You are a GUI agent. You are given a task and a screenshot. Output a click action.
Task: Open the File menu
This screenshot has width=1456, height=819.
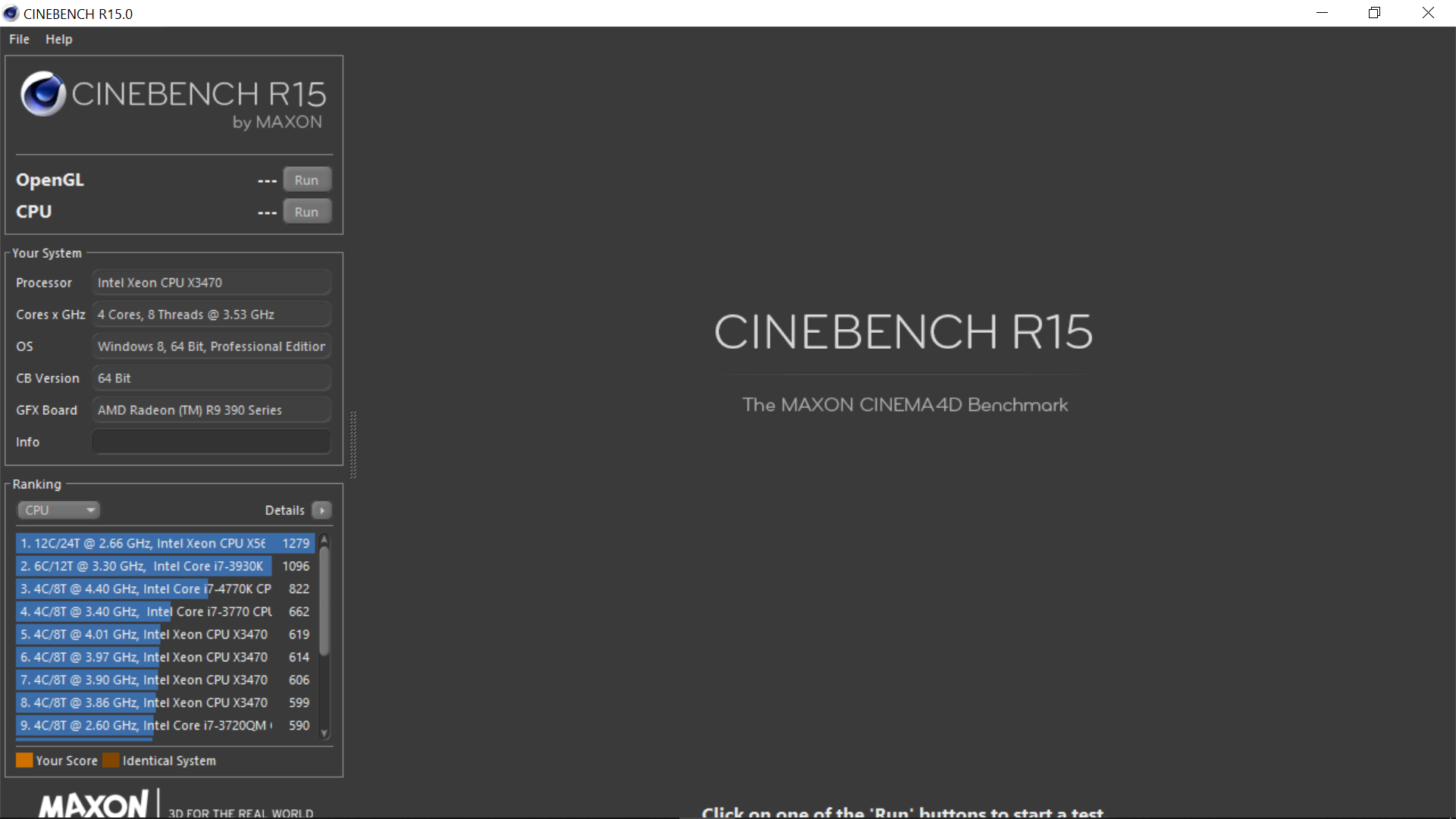19,39
